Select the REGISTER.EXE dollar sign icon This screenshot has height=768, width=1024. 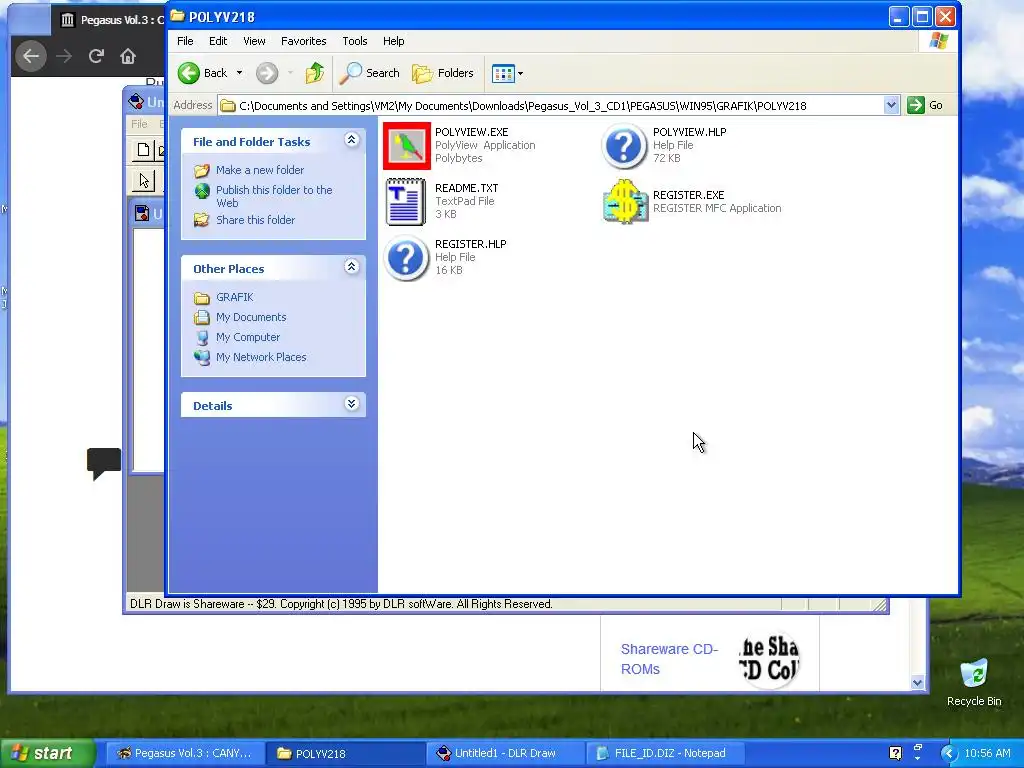point(625,201)
